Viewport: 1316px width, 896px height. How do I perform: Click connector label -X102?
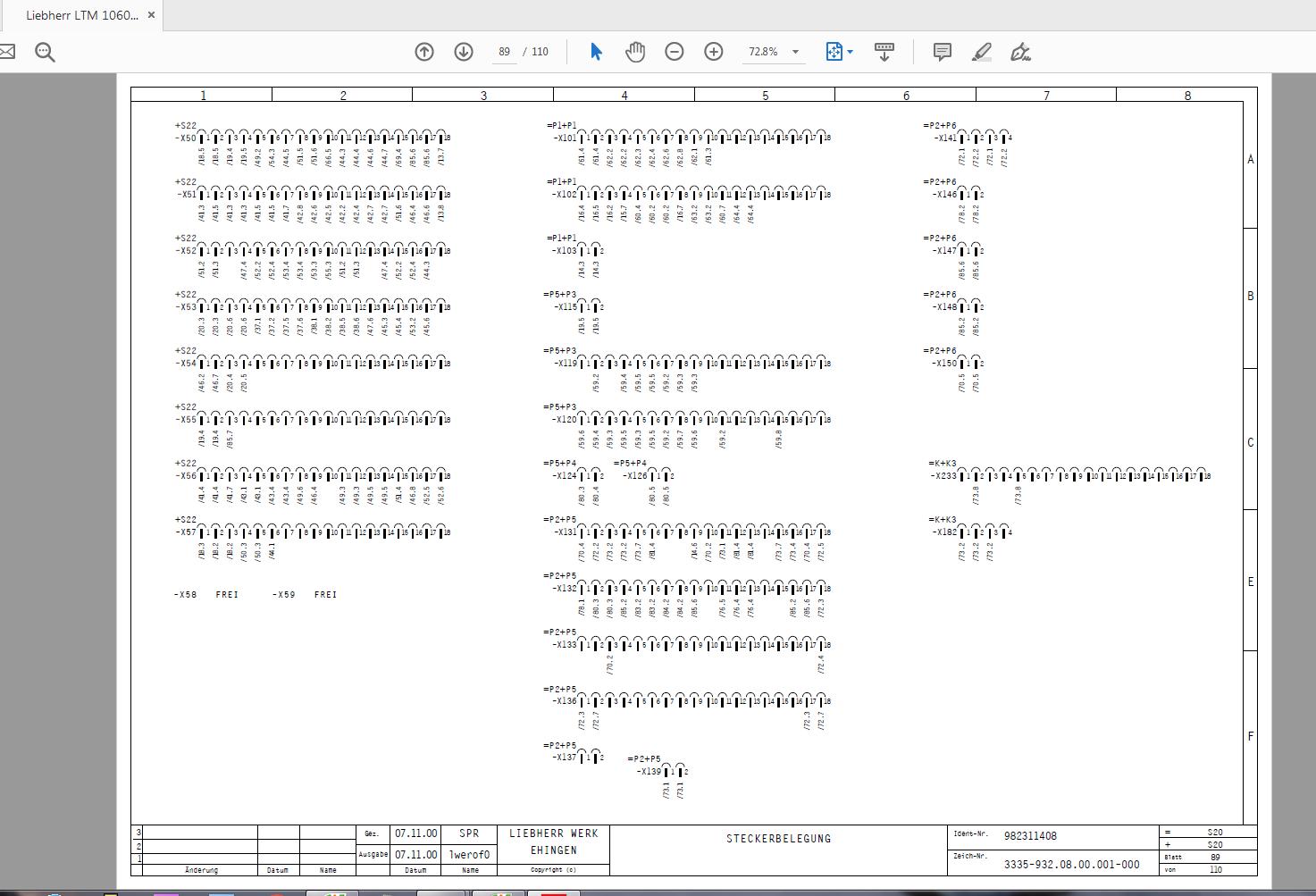pos(564,195)
